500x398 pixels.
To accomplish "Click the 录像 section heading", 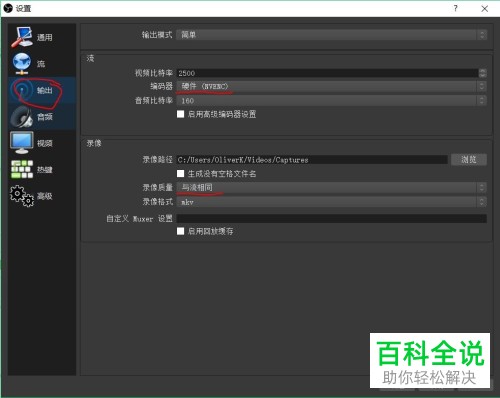I will 94,143.
